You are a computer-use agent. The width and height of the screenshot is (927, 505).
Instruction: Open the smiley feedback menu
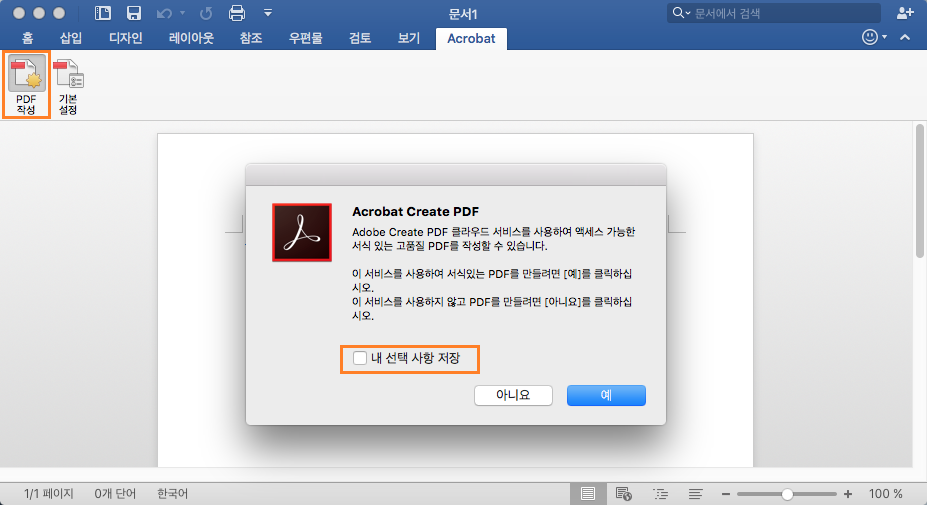874,37
